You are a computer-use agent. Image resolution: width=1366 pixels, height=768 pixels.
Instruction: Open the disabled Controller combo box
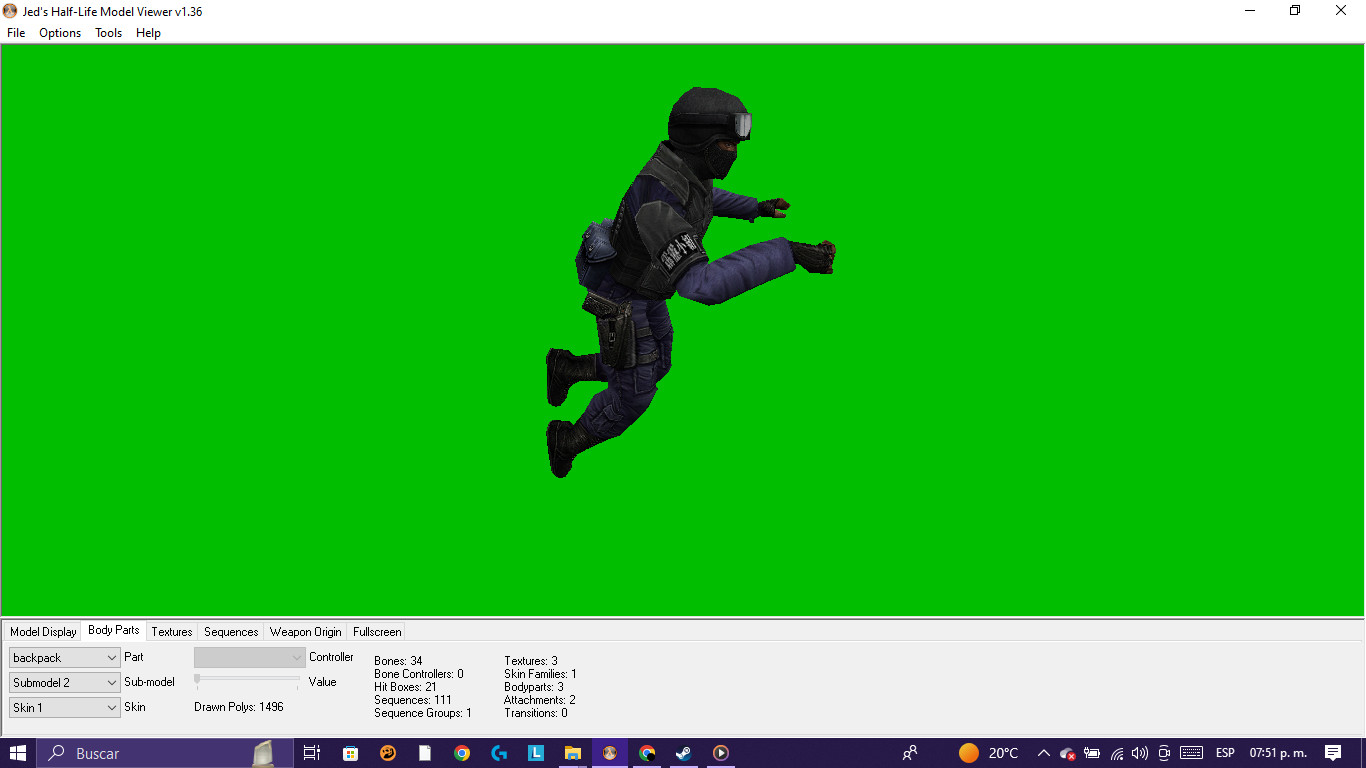point(249,657)
